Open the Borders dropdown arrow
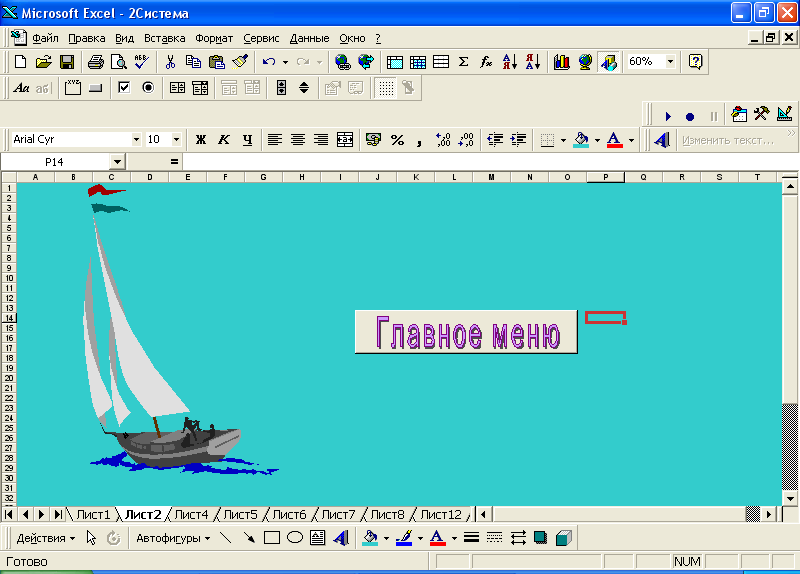Image resolution: width=800 pixels, height=574 pixels. click(563, 140)
